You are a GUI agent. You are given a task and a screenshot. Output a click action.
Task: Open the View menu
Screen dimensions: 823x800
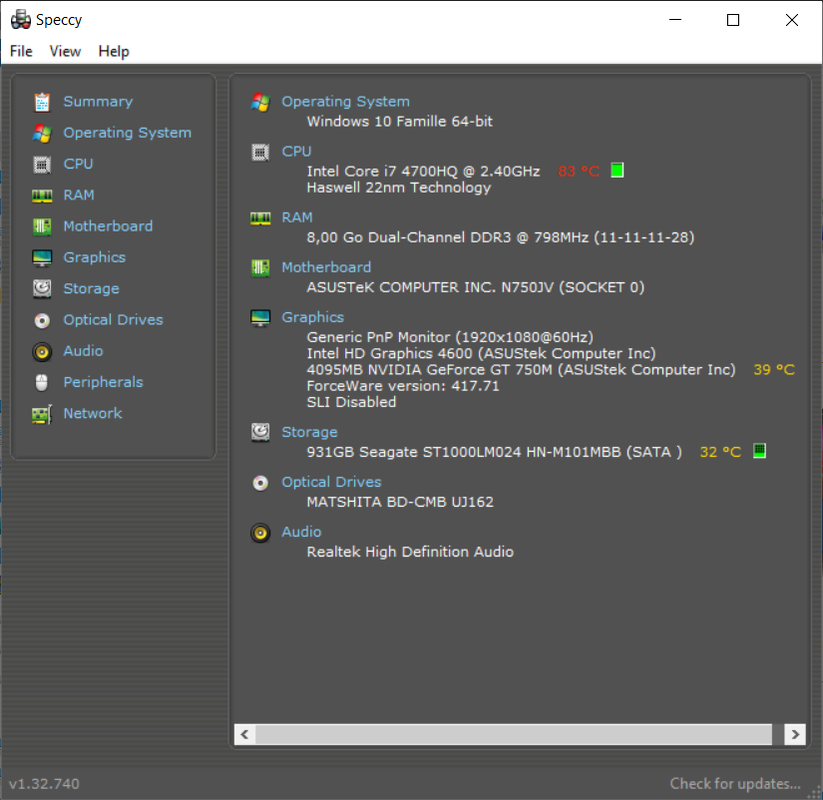click(x=65, y=51)
